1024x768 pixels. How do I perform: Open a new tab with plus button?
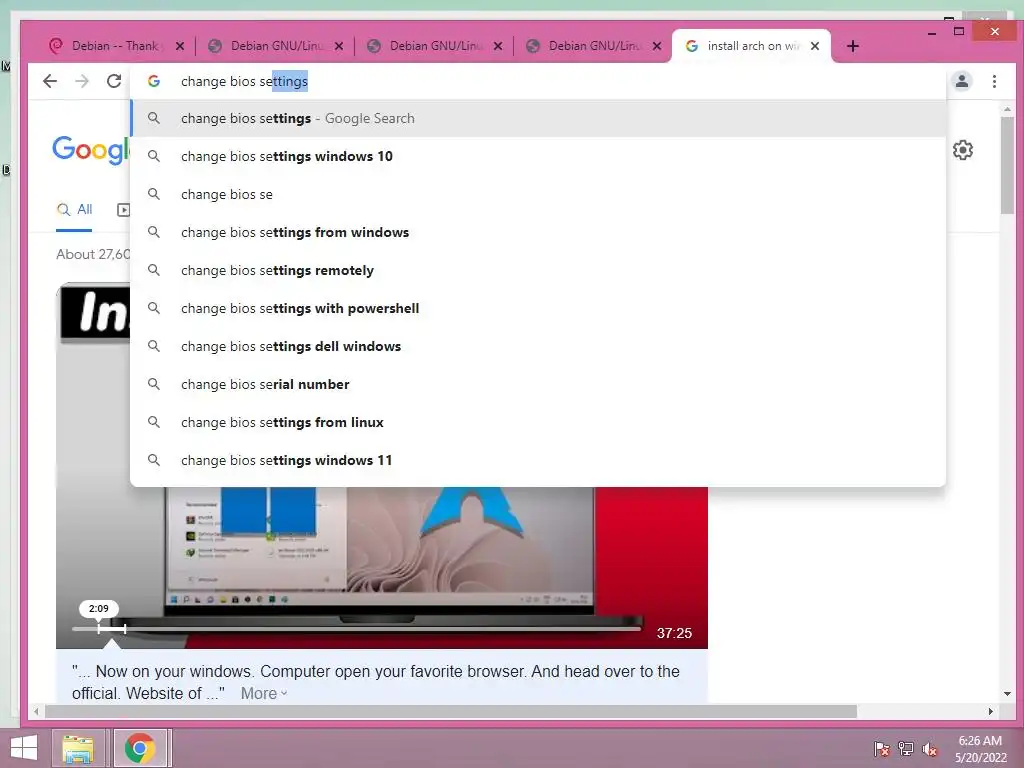(852, 46)
